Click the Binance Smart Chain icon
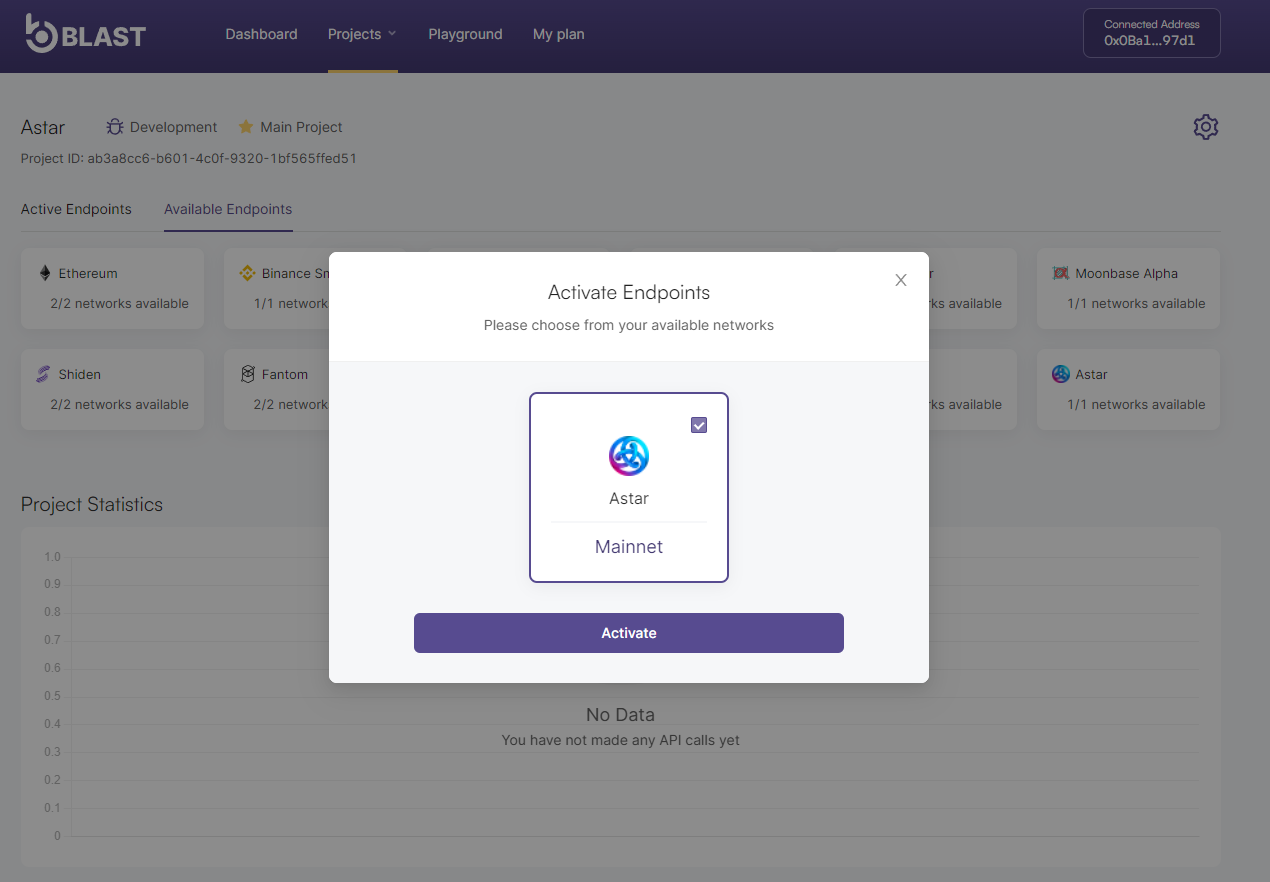This screenshot has width=1270, height=882. tap(247, 273)
